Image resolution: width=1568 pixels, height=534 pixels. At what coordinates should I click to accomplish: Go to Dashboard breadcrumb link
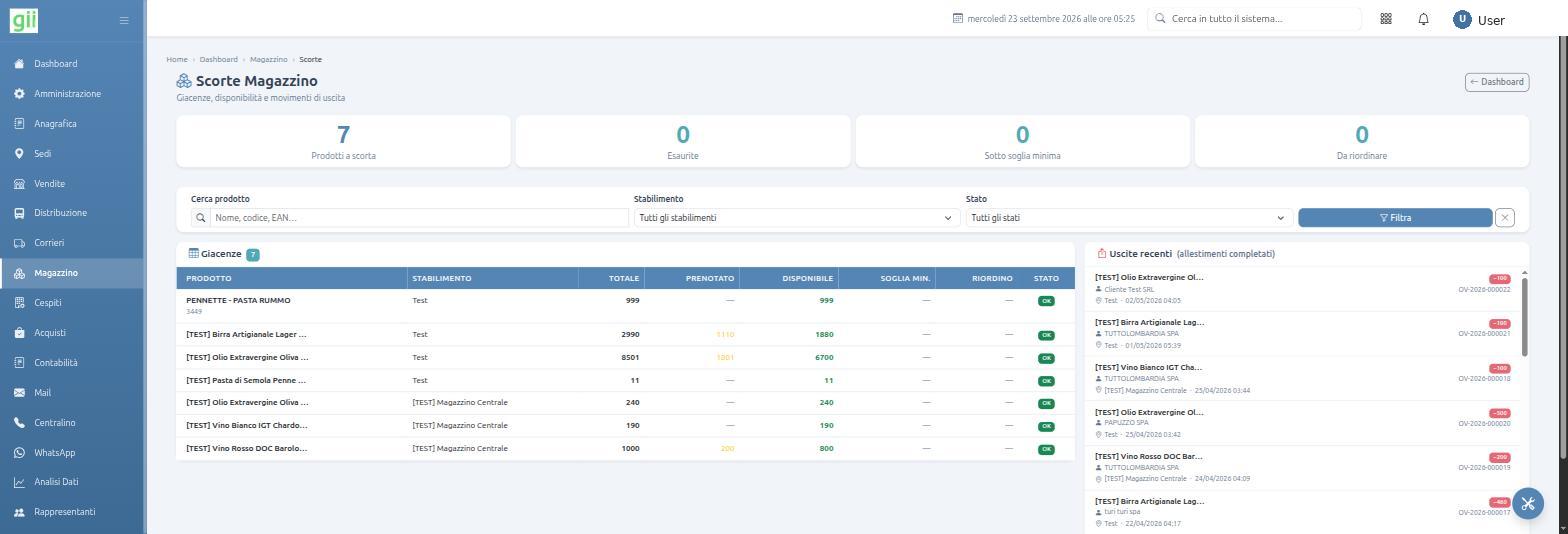coord(218,60)
